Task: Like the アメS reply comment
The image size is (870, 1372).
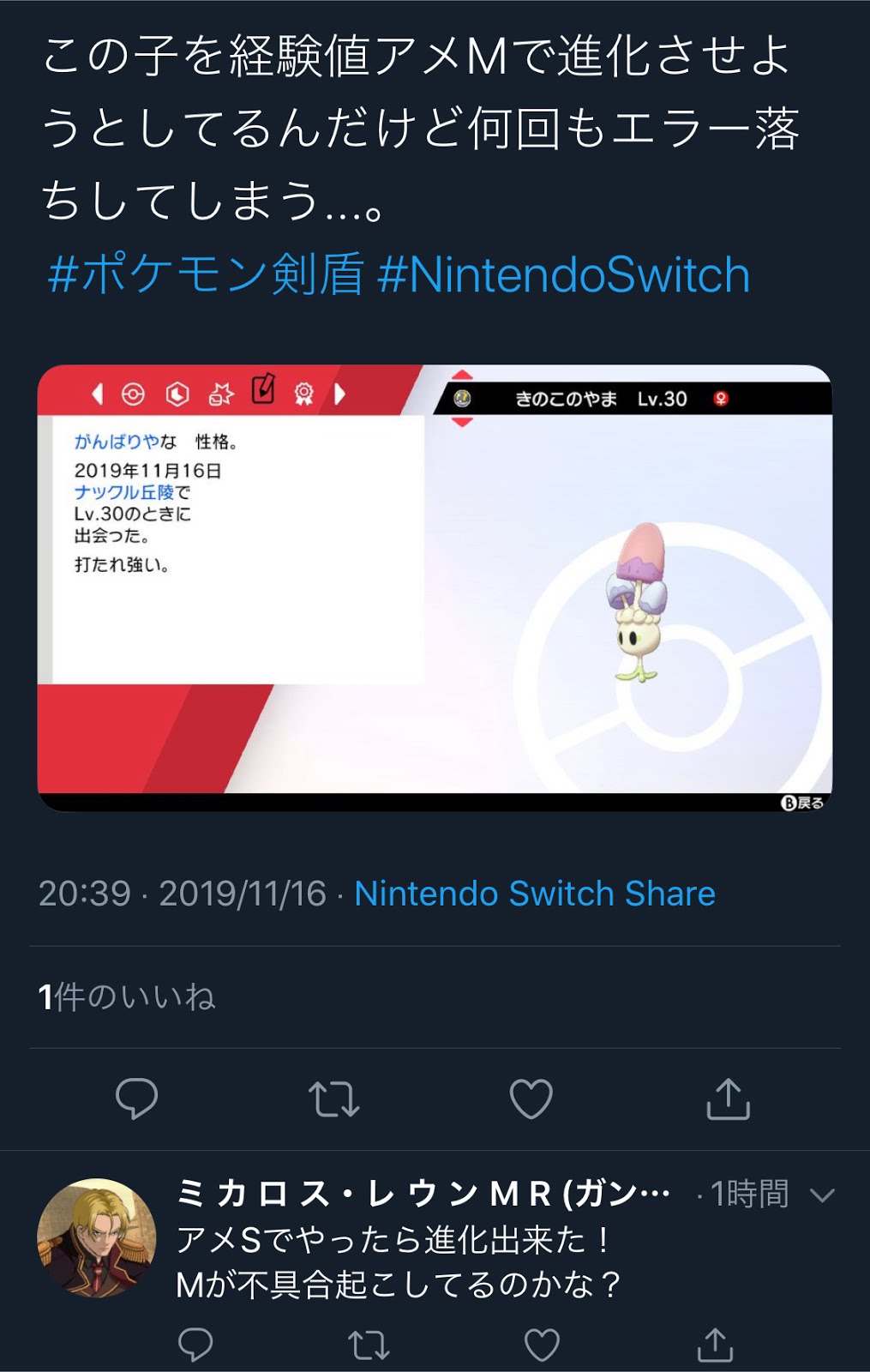Action: point(542,1345)
